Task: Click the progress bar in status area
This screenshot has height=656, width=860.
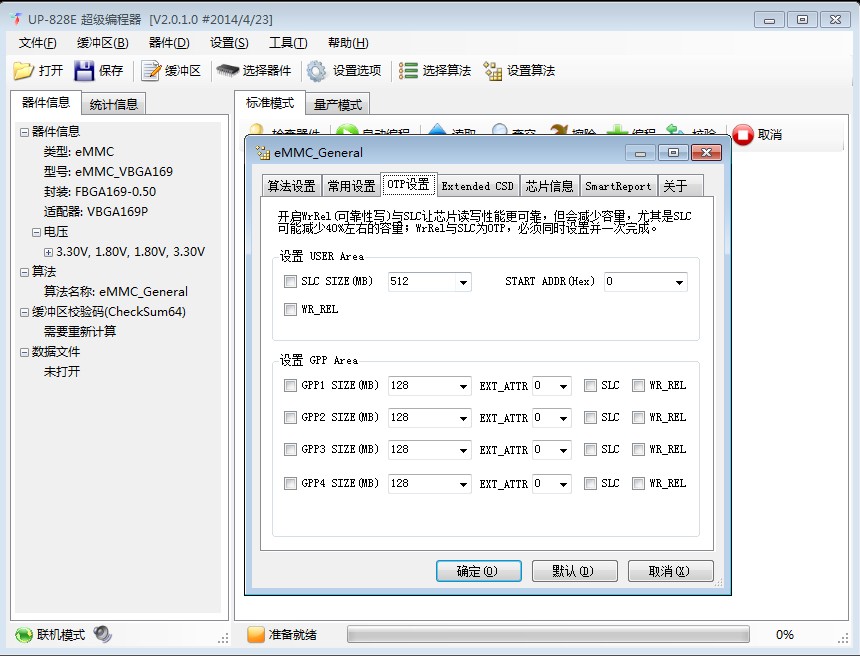Action: [x=548, y=635]
